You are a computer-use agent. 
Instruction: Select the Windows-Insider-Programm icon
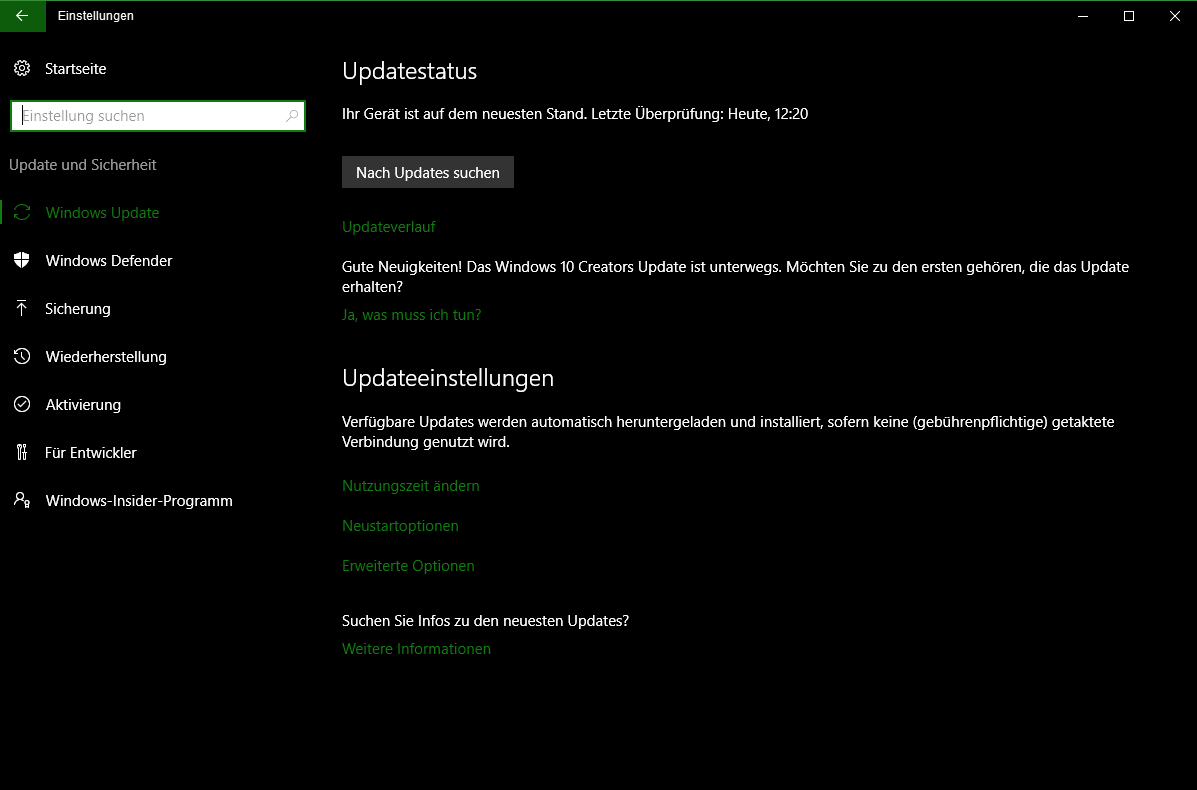click(x=22, y=500)
